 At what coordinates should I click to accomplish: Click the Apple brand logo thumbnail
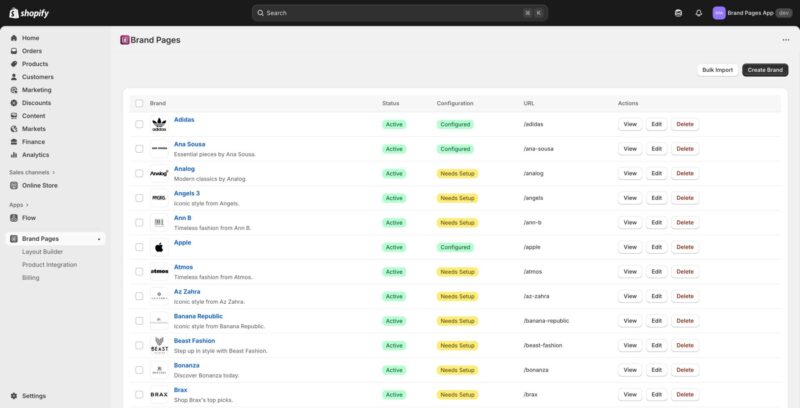(159, 247)
